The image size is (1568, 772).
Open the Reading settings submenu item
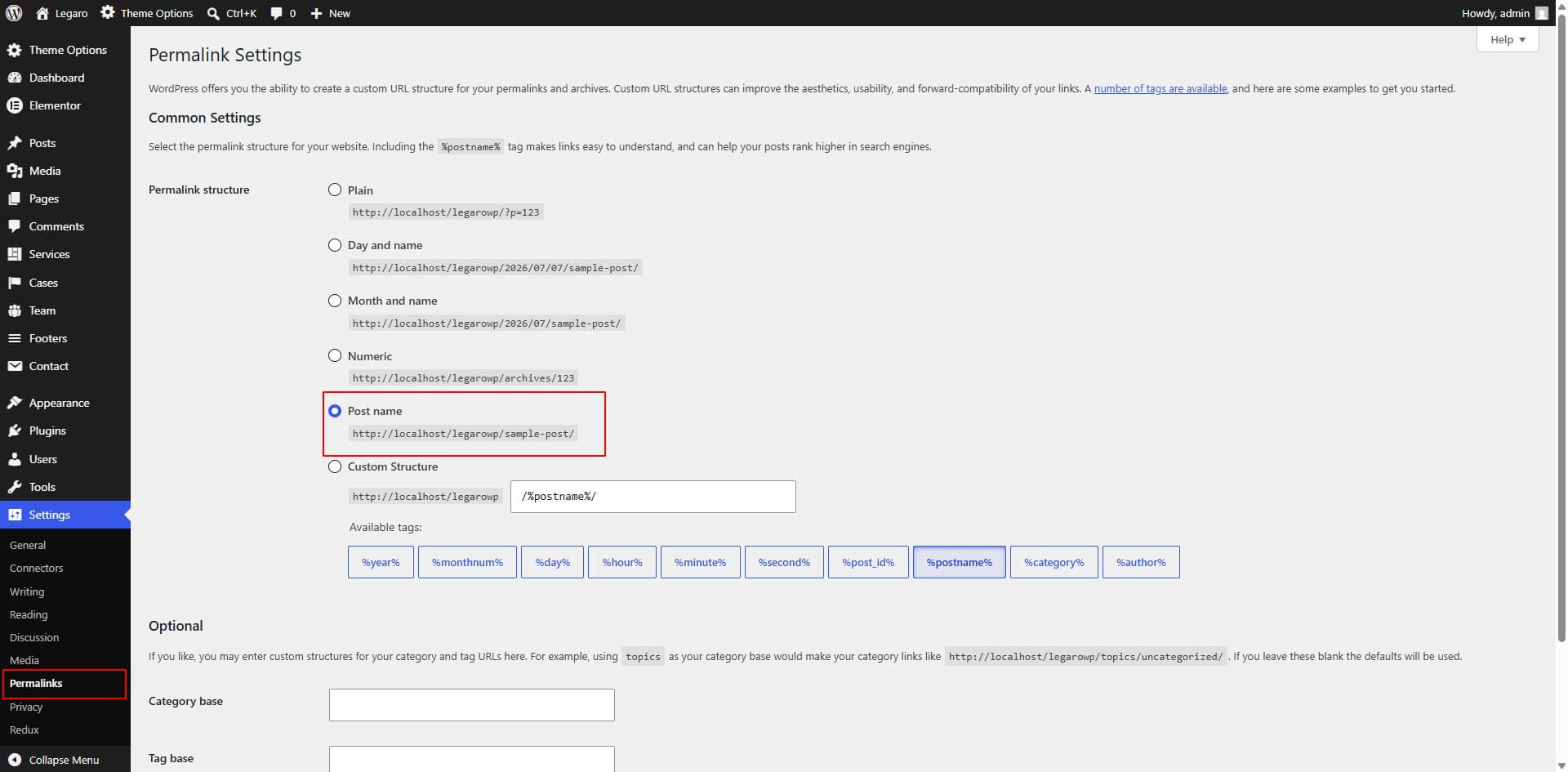(29, 614)
